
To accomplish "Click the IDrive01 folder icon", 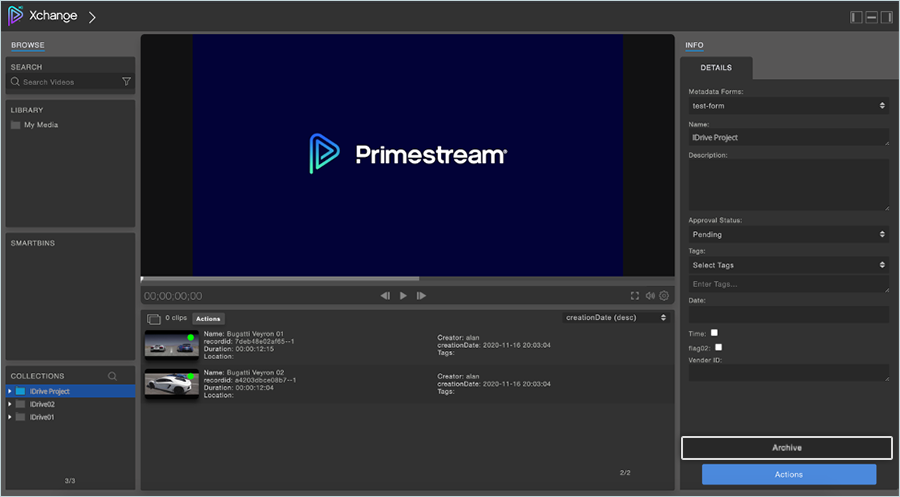I will point(21,417).
